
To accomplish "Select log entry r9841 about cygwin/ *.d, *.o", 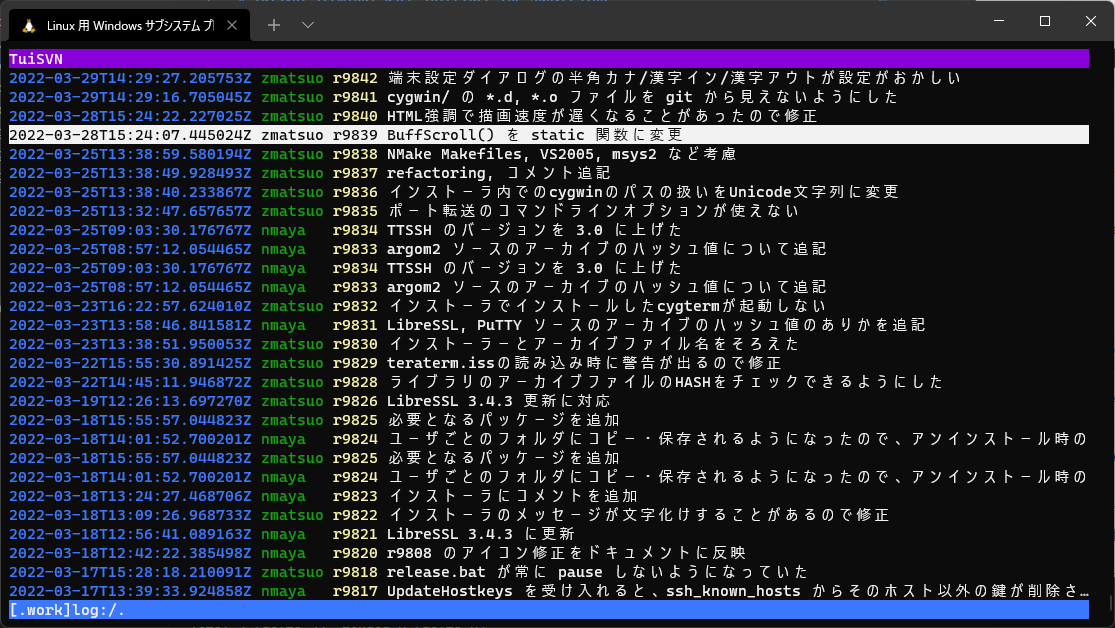I will tap(549, 97).
